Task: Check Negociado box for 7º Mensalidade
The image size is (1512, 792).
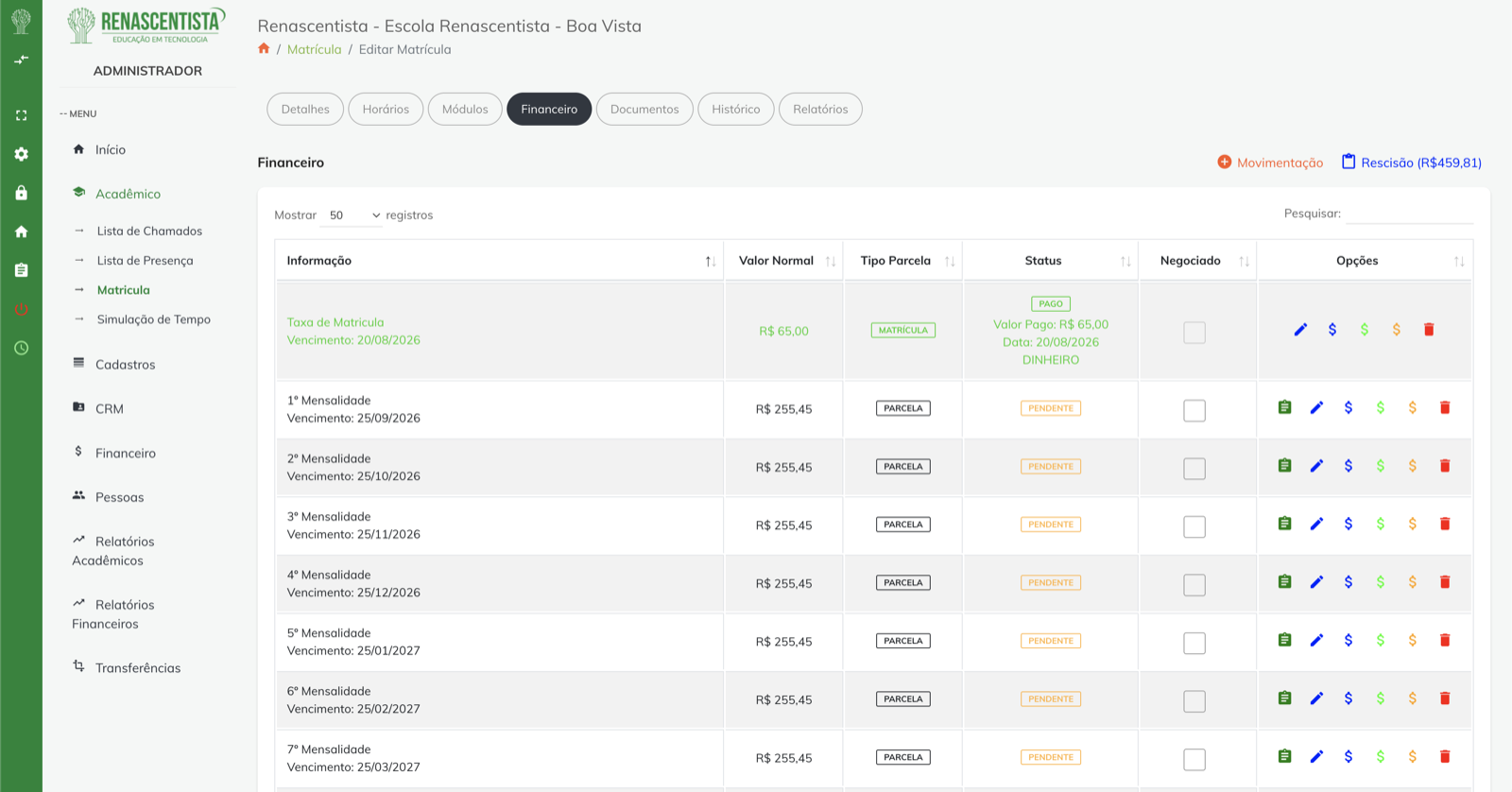Action: [1194, 759]
